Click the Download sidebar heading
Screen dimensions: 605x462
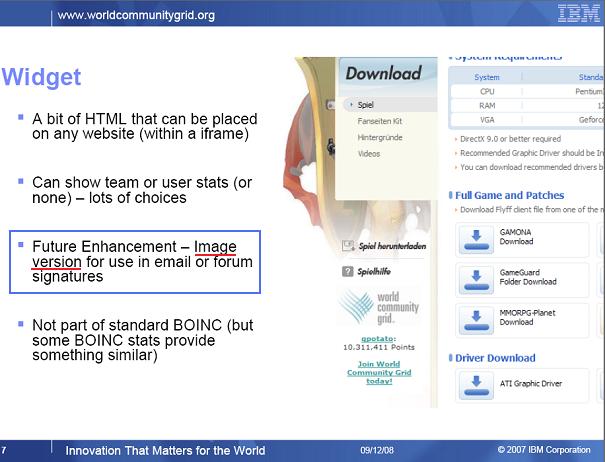point(383,73)
